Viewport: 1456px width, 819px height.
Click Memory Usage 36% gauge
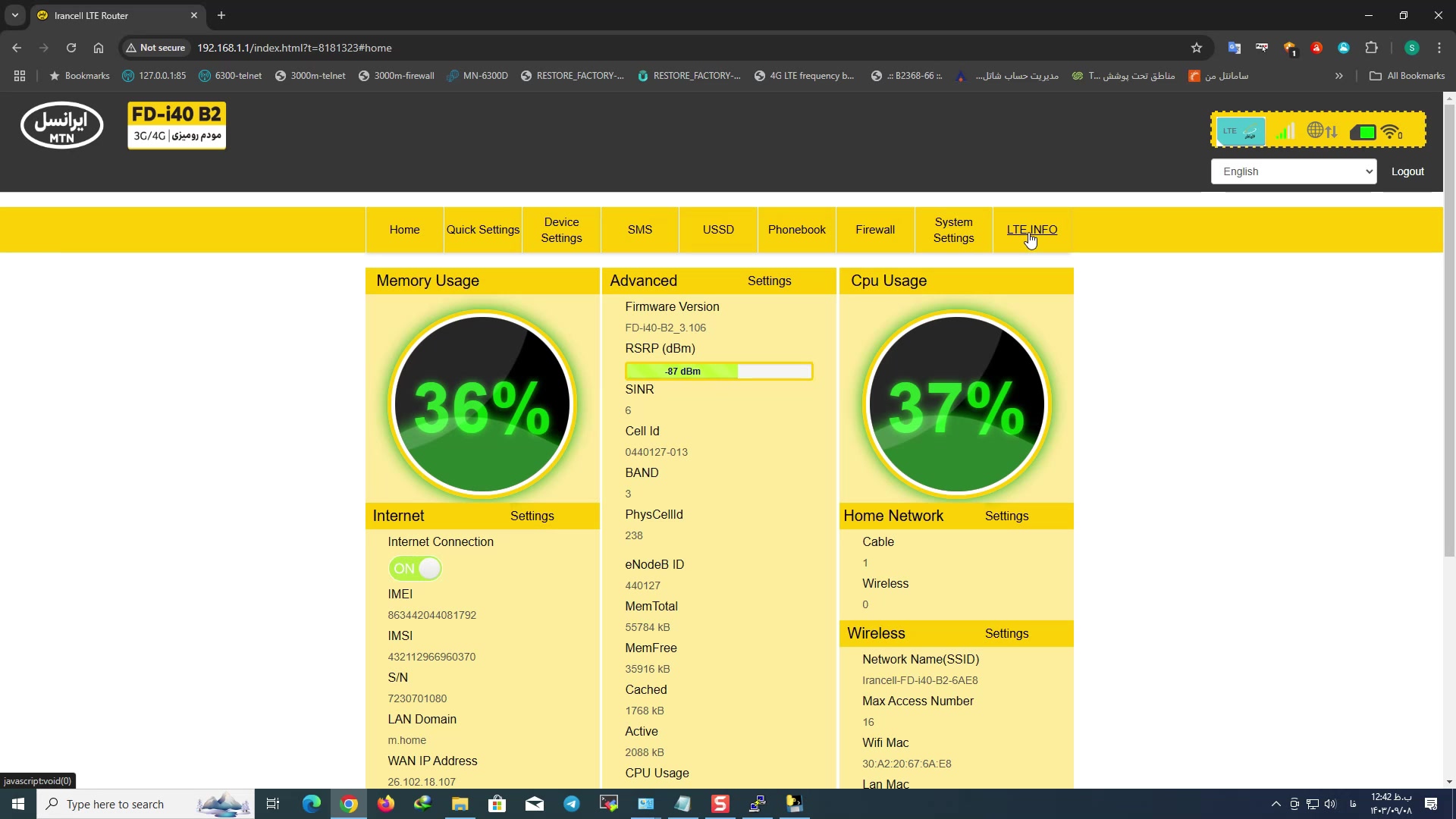click(482, 404)
